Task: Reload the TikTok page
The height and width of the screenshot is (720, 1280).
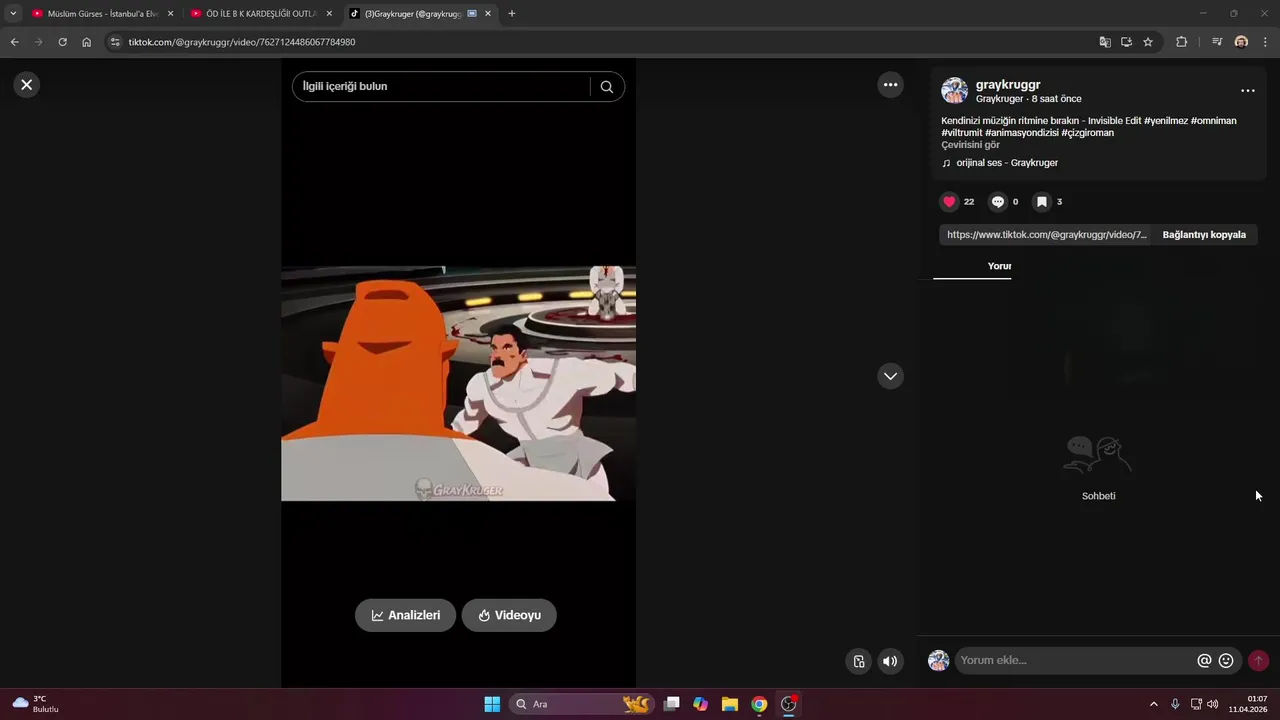Action: click(62, 42)
